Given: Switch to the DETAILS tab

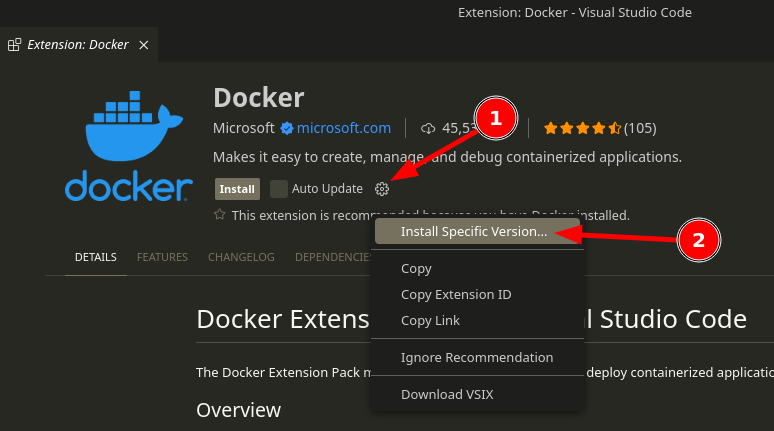Looking at the screenshot, I should click(96, 257).
